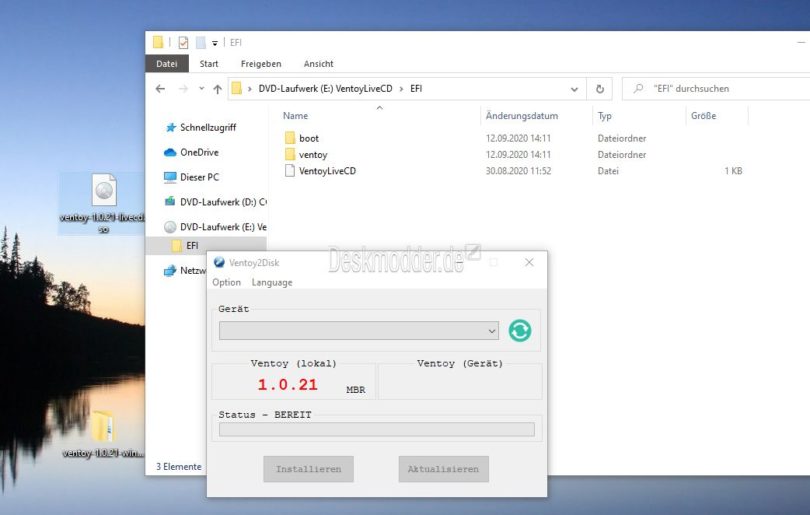This screenshot has height=515, width=810.
Task: Open the Language menu in Ventoy2Disk
Action: point(272,283)
